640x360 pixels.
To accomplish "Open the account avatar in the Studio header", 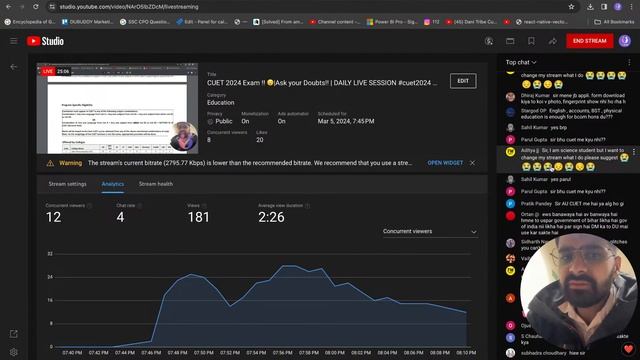I will pyautogui.click(x=625, y=41).
